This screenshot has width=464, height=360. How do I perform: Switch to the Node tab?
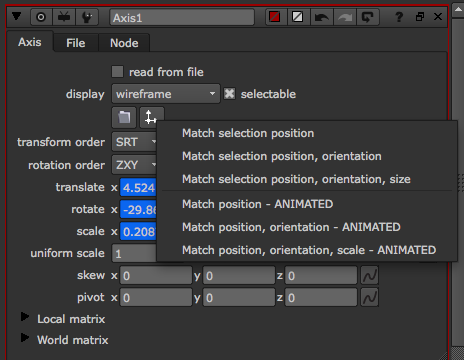click(124, 43)
